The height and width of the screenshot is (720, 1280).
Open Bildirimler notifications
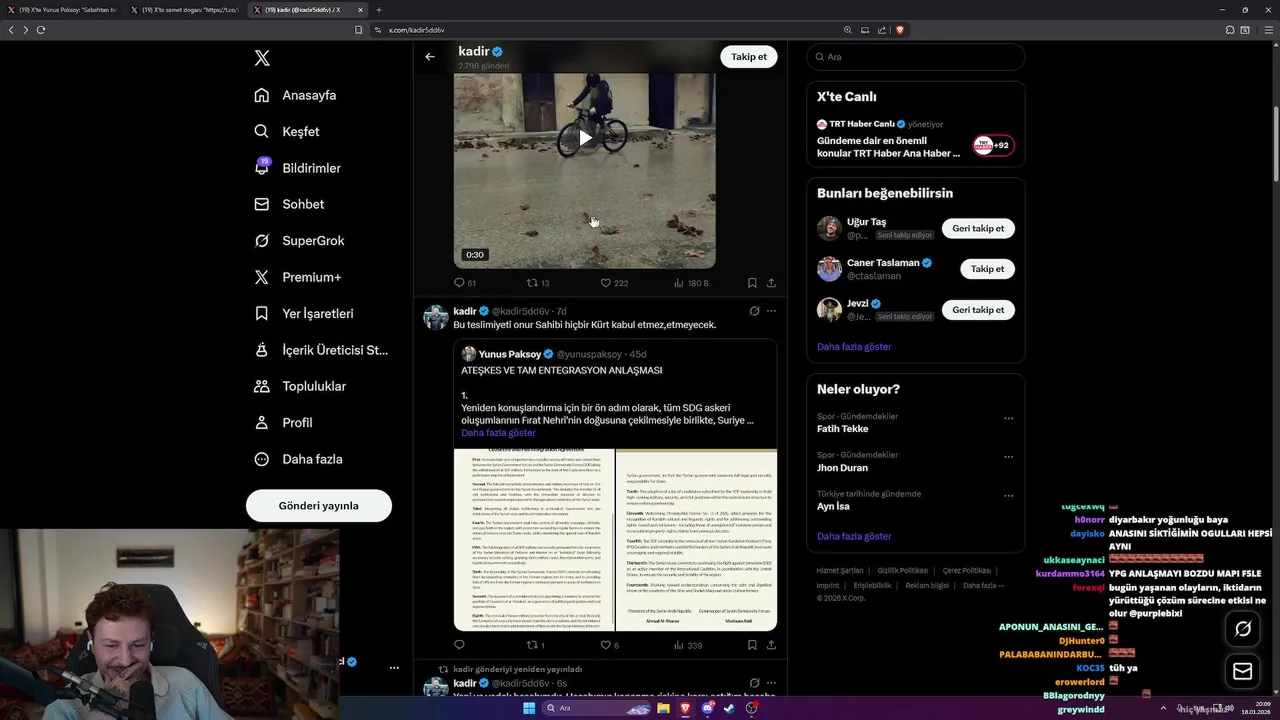(x=297, y=168)
